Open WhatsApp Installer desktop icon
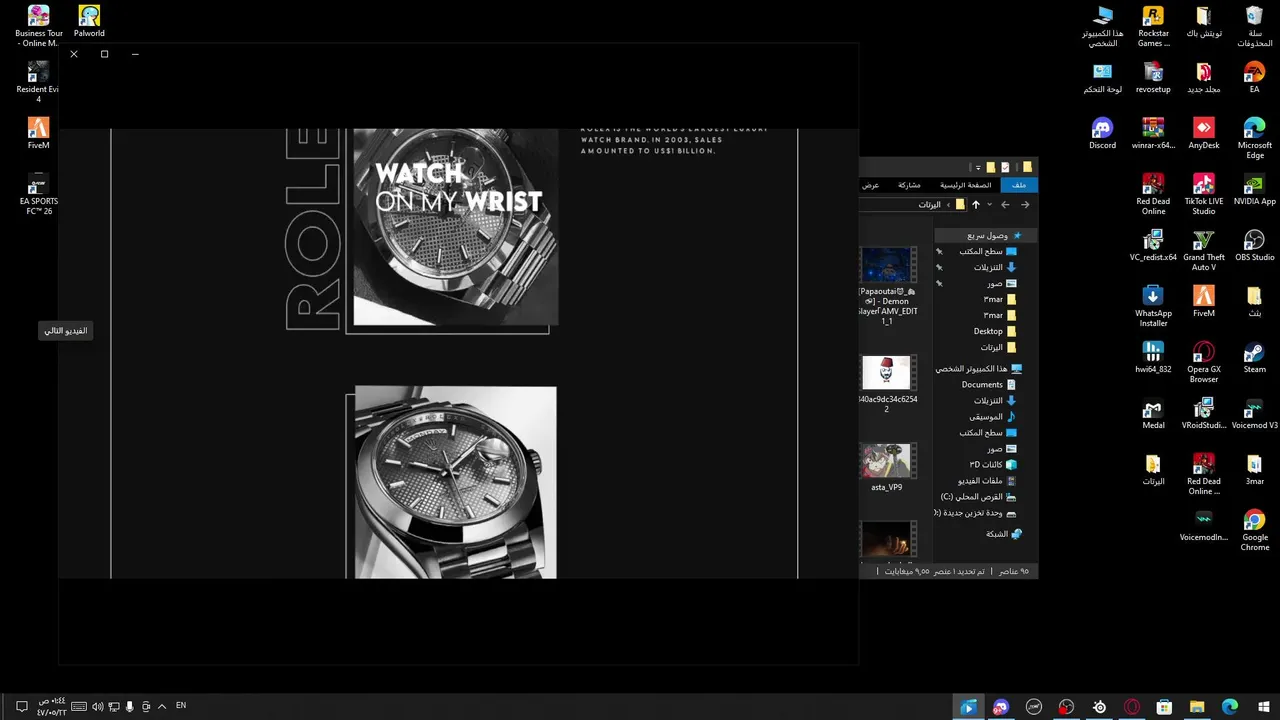The width and height of the screenshot is (1280, 720). point(1153,305)
